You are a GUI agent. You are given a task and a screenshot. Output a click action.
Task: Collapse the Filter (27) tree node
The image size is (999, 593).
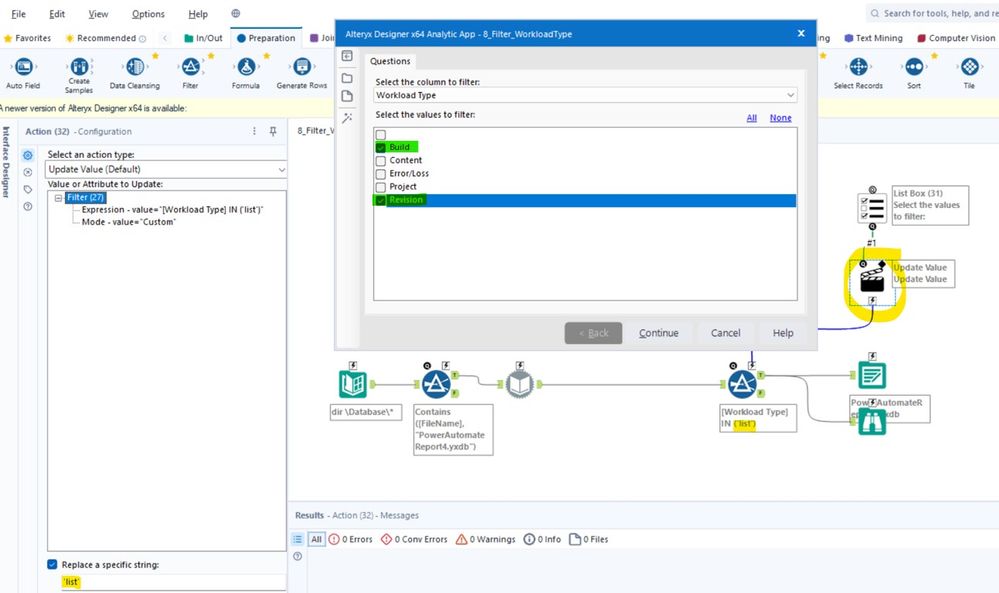[x=59, y=198]
